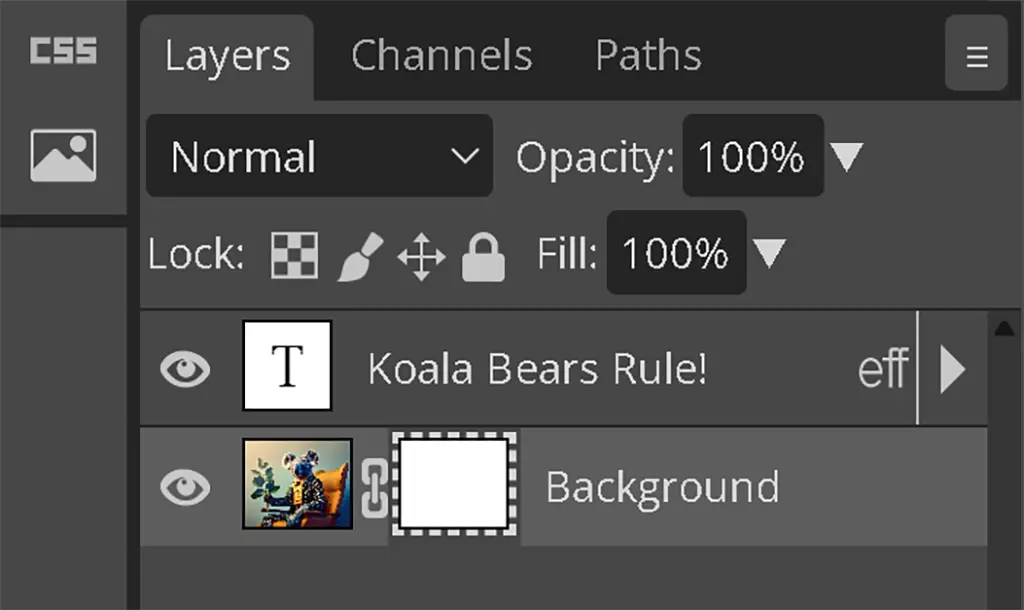Lock all with the padlock icon

(x=483, y=257)
